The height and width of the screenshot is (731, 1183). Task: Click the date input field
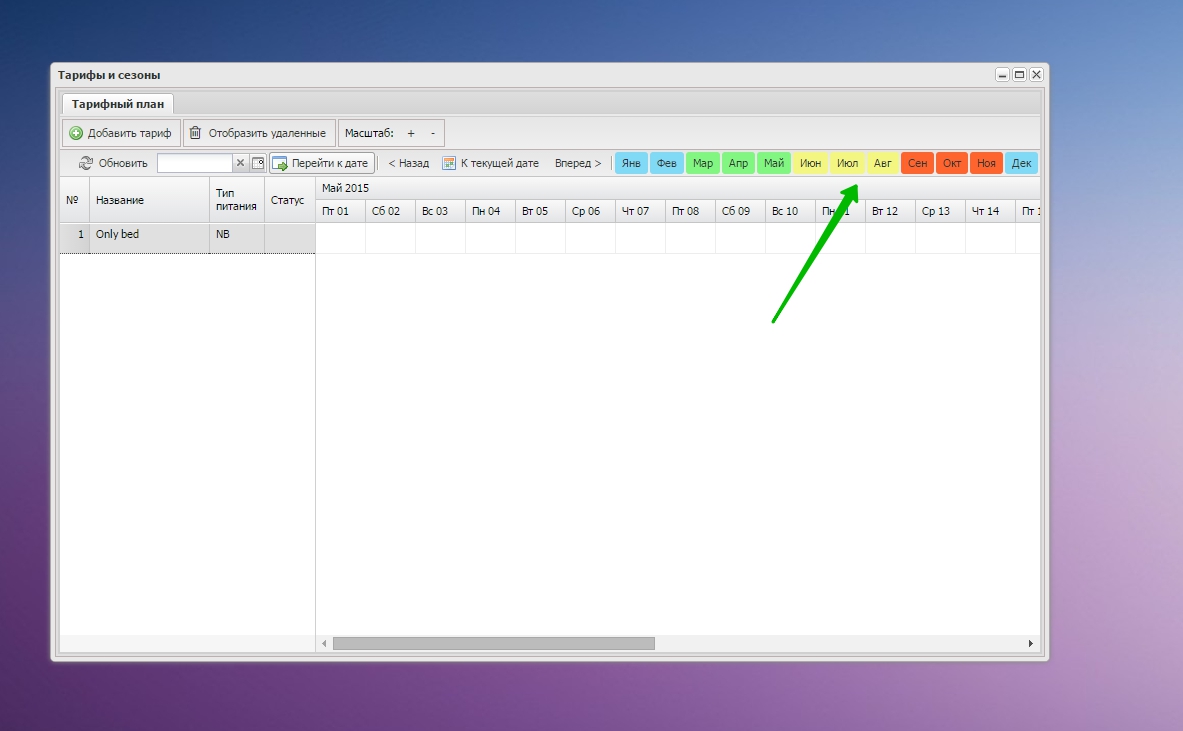click(194, 163)
